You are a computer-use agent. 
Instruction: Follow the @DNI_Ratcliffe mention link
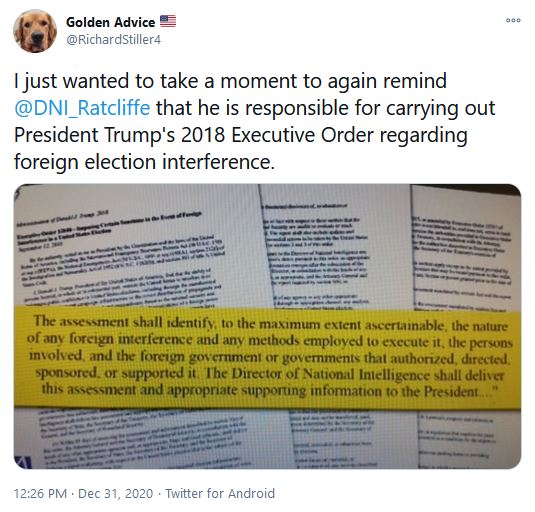click(x=82, y=108)
